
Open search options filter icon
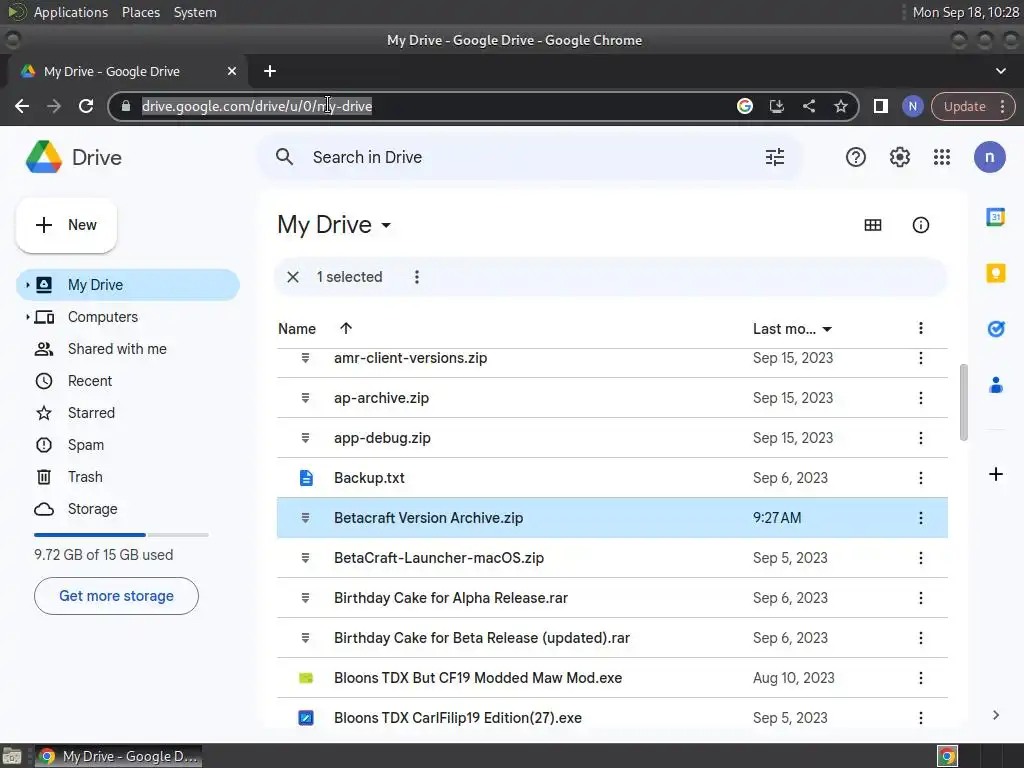point(775,157)
